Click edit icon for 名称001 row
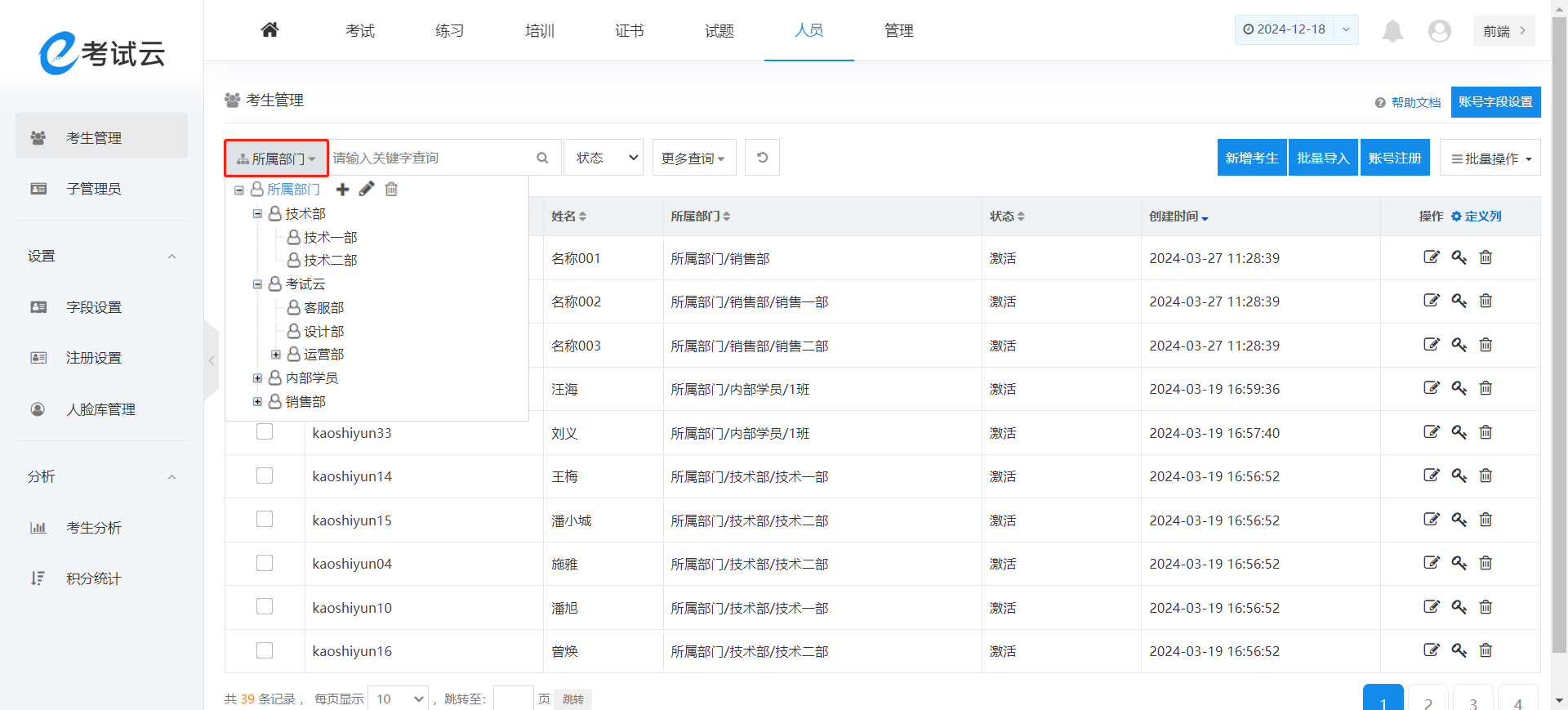The image size is (1568, 710). (x=1431, y=257)
